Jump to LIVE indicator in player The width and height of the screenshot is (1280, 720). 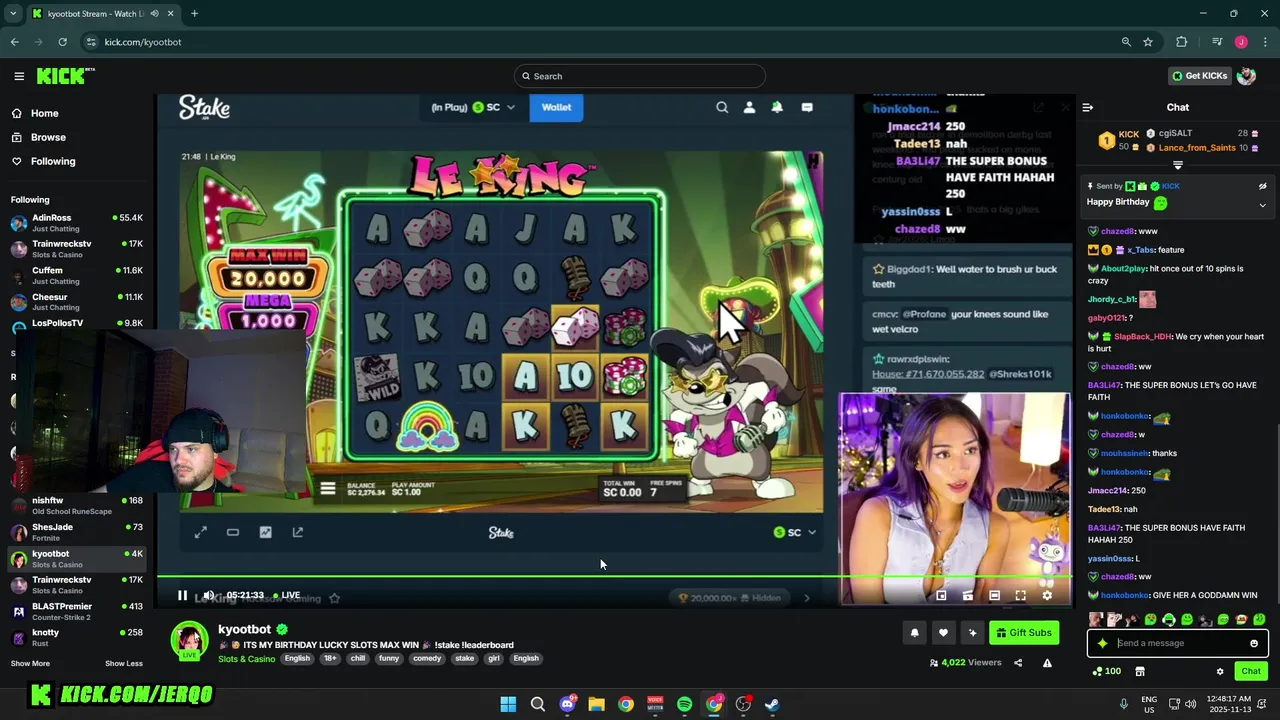pyautogui.click(x=287, y=595)
